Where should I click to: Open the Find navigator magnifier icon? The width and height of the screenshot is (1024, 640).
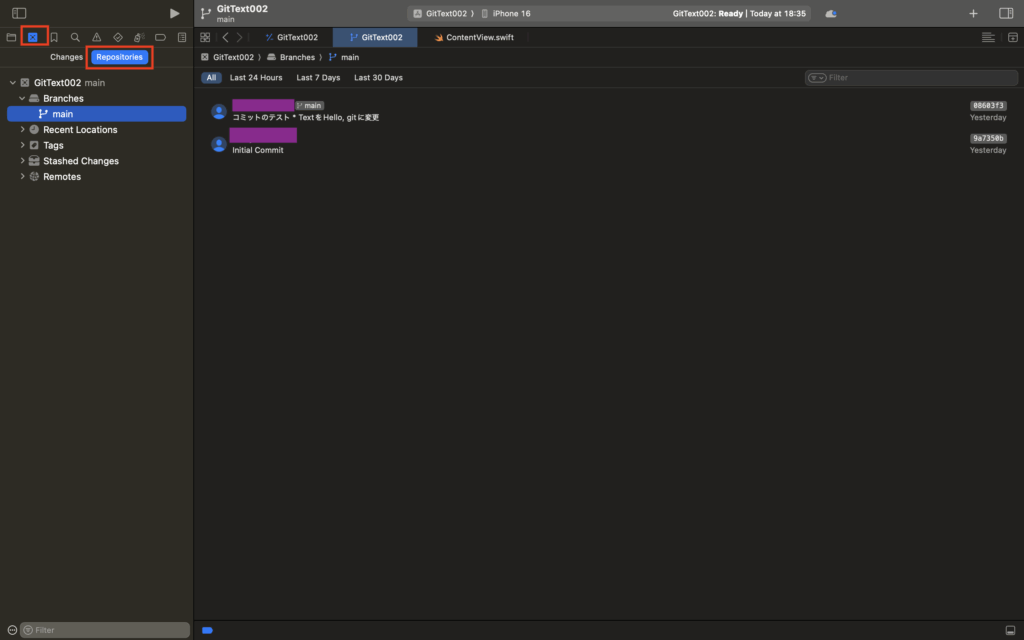[75, 37]
